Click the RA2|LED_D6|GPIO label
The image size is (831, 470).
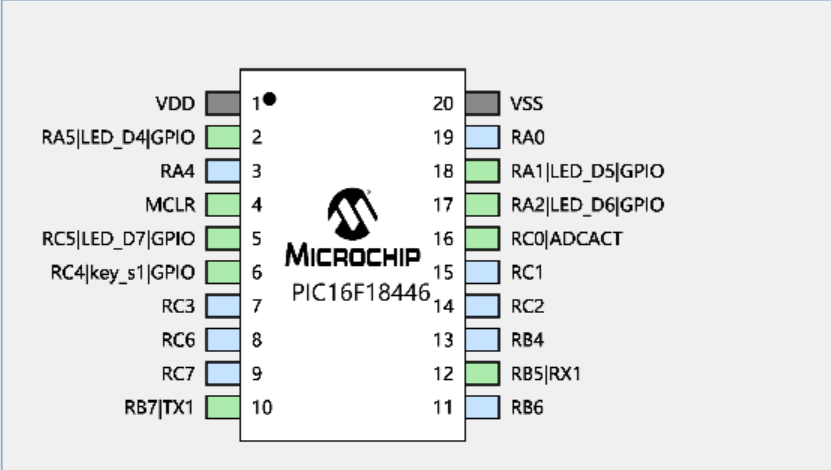(x=587, y=205)
